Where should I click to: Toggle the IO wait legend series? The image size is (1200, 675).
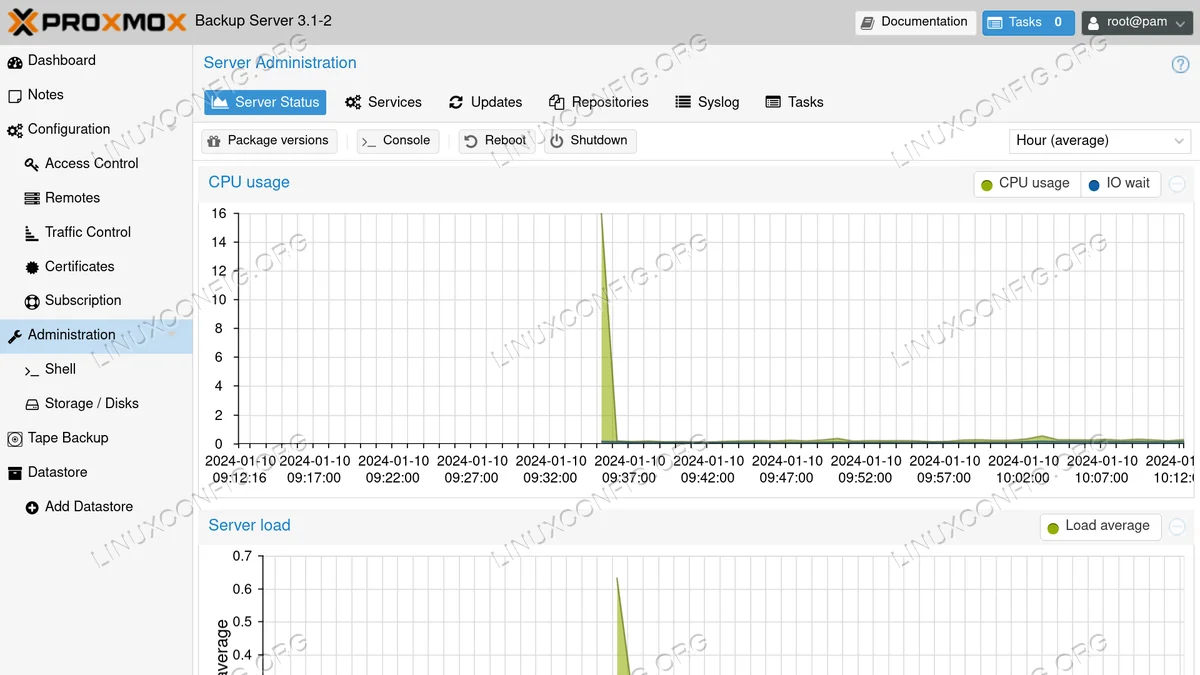click(x=1120, y=183)
